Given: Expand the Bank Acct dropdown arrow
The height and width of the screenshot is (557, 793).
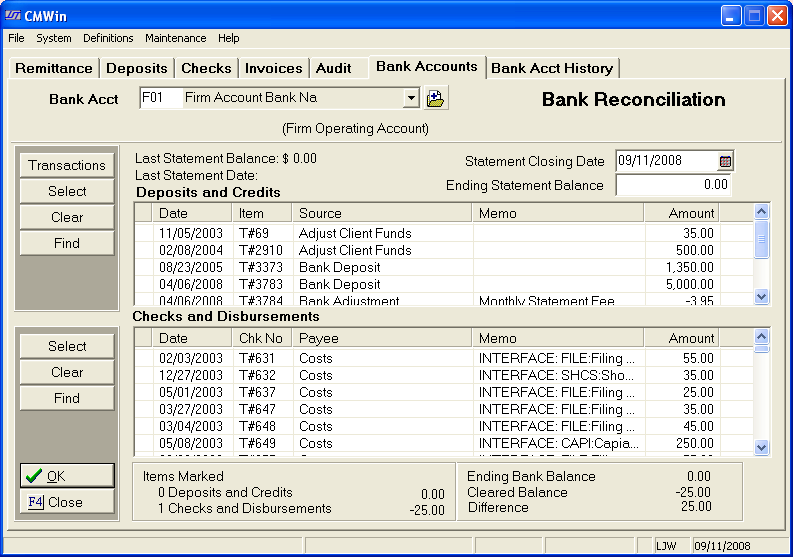Looking at the screenshot, I should click(410, 98).
